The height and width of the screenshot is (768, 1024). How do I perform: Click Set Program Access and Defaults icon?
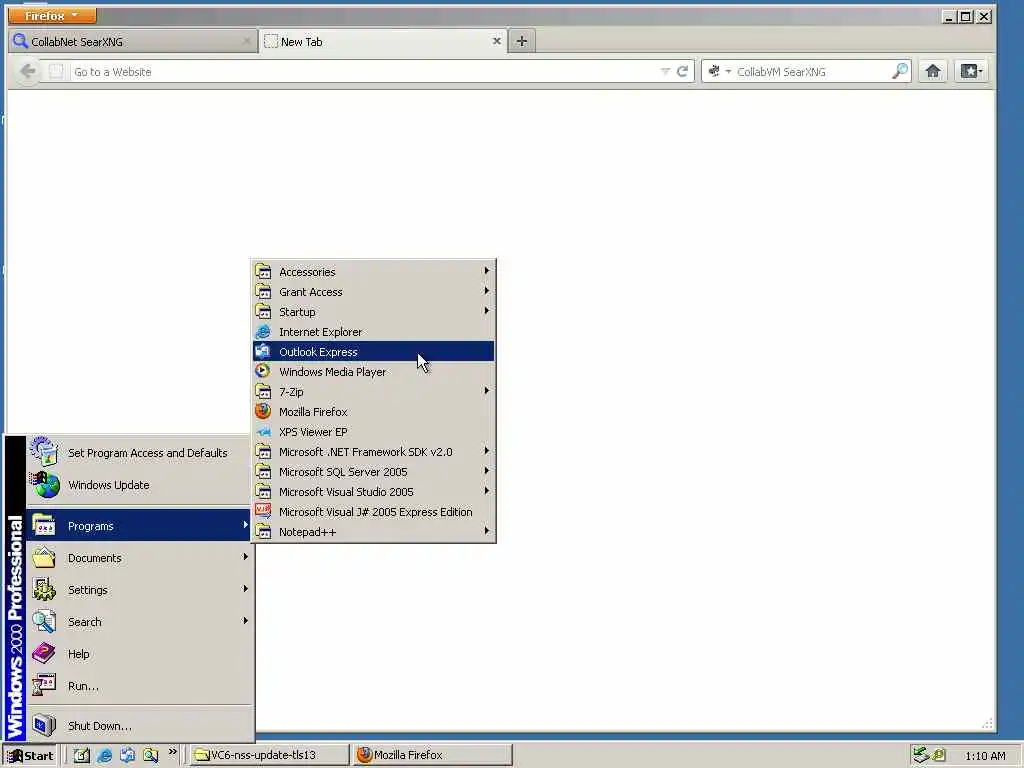pos(44,452)
